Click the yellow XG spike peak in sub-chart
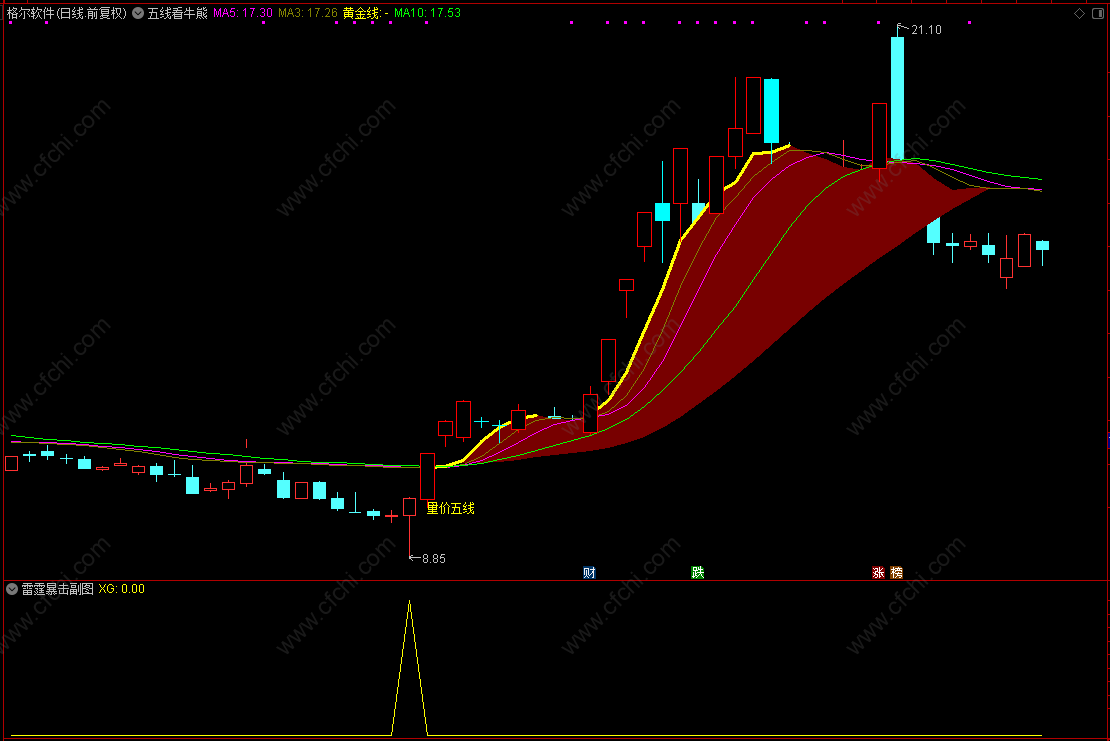The width and height of the screenshot is (1110, 741). point(409,602)
